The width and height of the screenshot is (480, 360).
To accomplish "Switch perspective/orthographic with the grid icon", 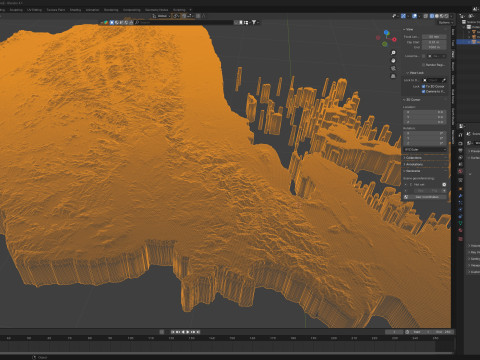I will click(x=393, y=76).
